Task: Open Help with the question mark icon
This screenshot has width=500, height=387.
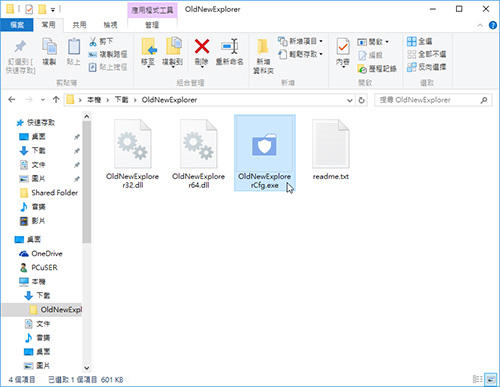Action: pos(493,25)
